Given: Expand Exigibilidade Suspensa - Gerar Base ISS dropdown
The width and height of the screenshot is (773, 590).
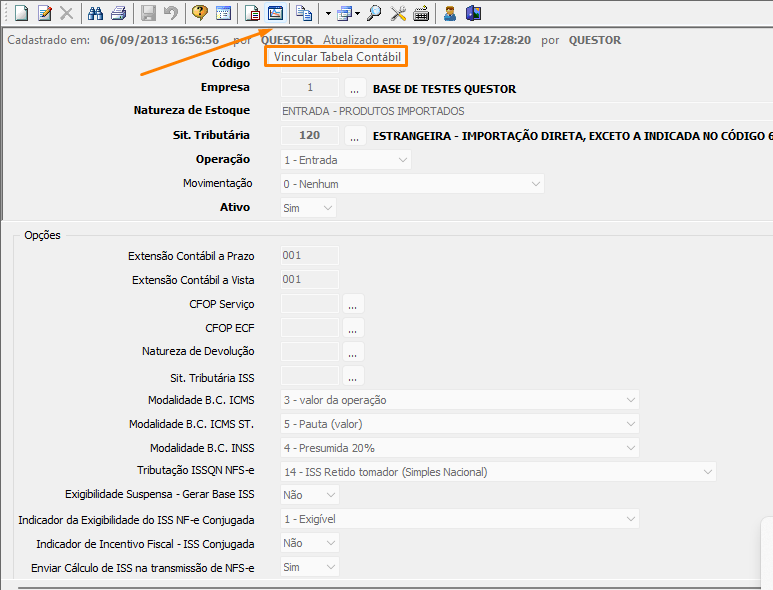Looking at the screenshot, I should click(x=330, y=495).
